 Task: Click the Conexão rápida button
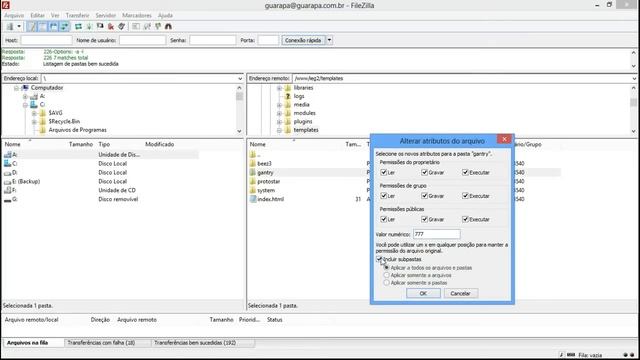[303, 40]
